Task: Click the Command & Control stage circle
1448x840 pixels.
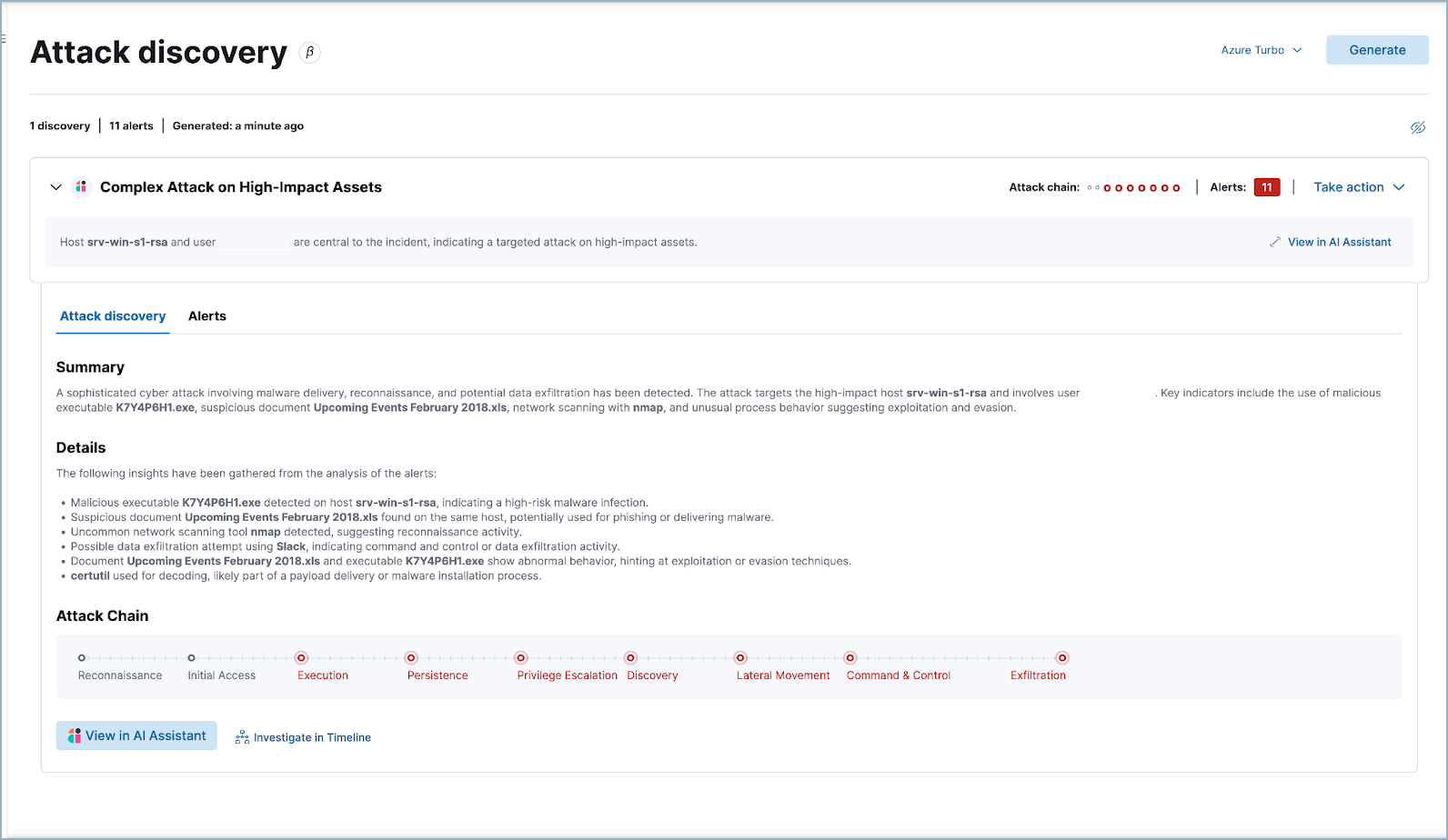Action: click(x=850, y=658)
